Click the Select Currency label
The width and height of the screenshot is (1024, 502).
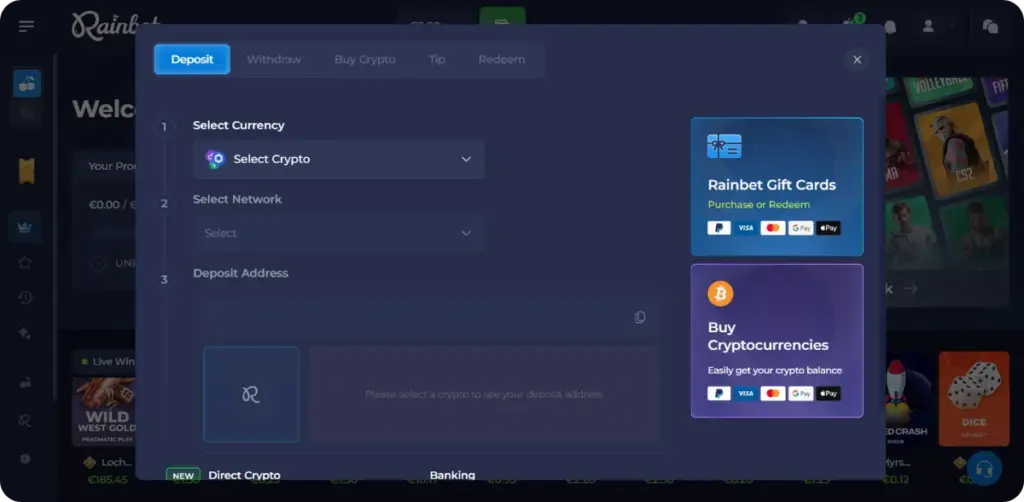point(238,125)
